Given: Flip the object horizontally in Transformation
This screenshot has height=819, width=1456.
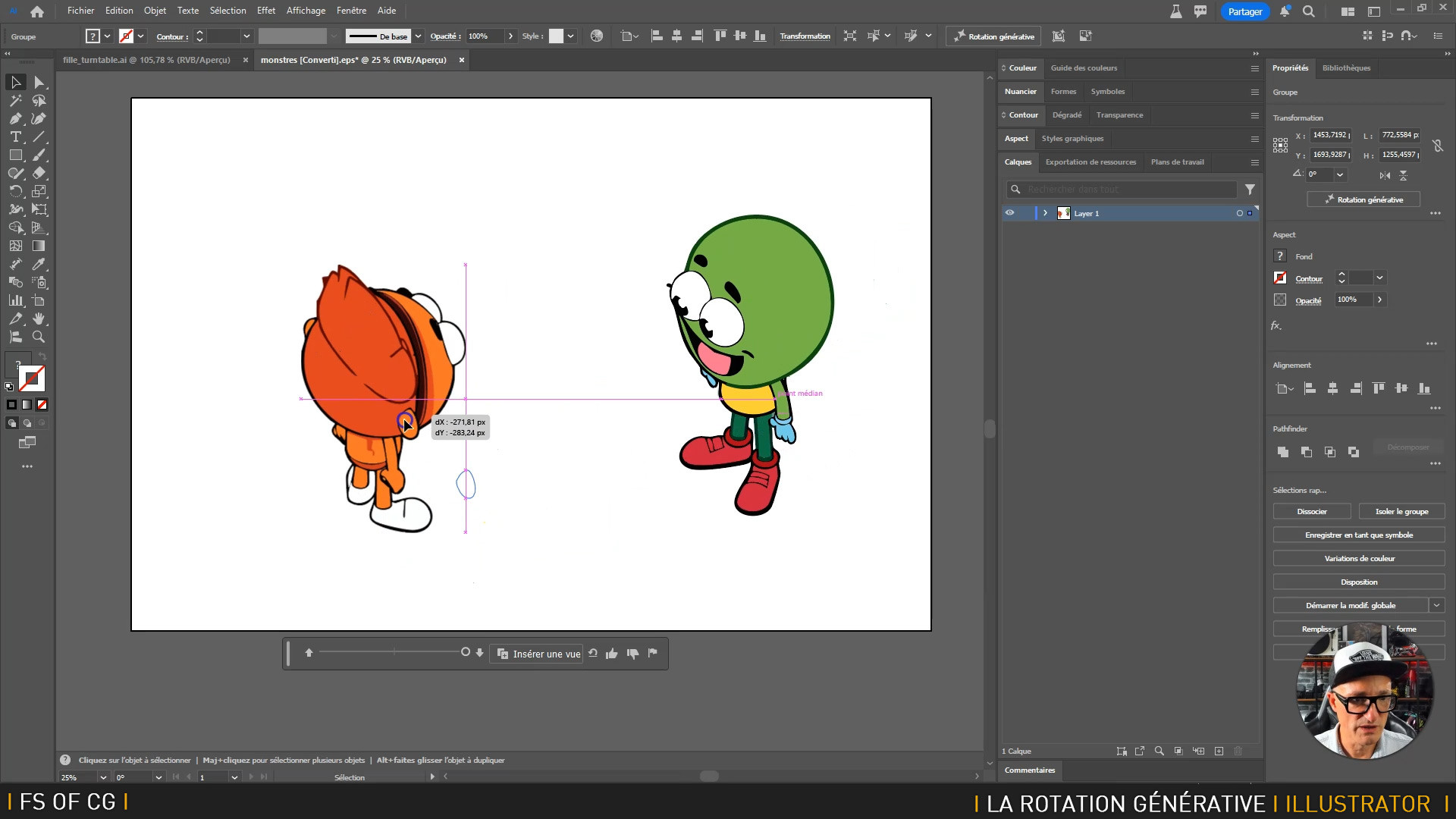Looking at the screenshot, I should click(x=1385, y=175).
